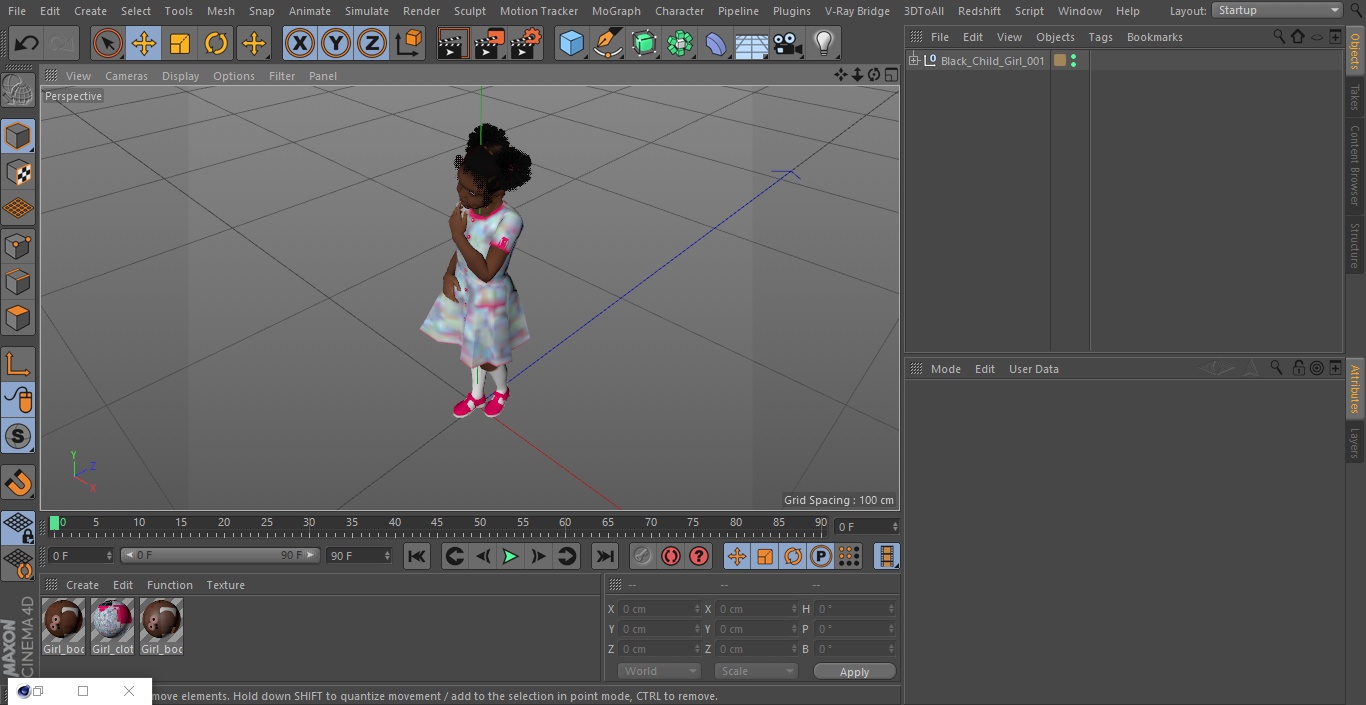Toggle Z axis lock
This screenshot has height=705, width=1366.
pyautogui.click(x=372, y=43)
